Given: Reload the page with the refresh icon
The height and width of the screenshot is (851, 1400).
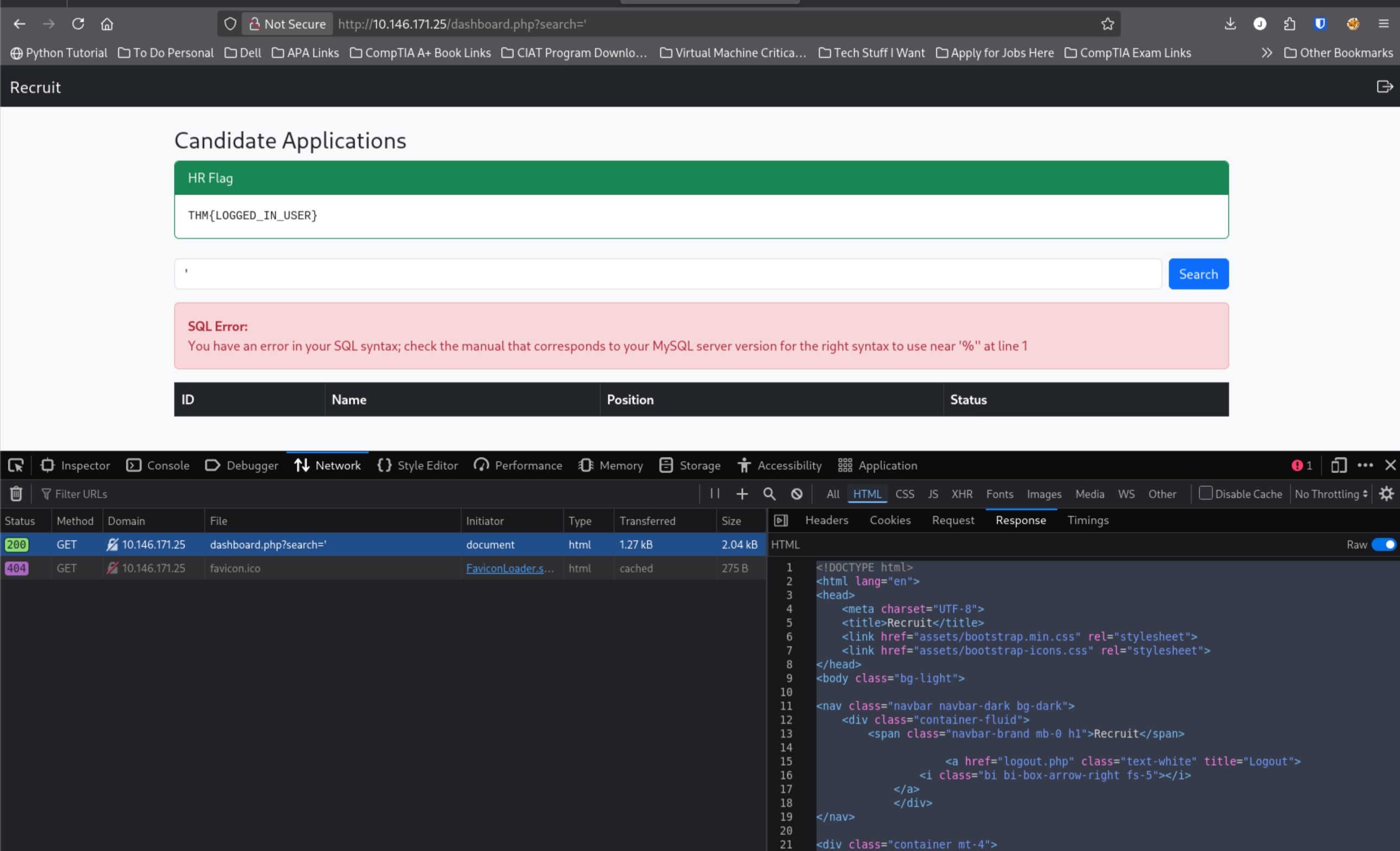Looking at the screenshot, I should (78, 24).
